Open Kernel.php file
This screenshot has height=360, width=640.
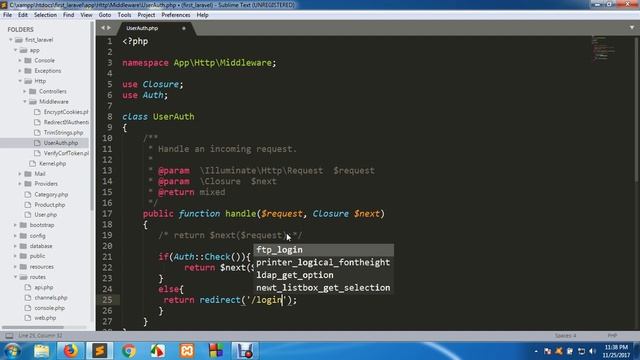coord(52,163)
